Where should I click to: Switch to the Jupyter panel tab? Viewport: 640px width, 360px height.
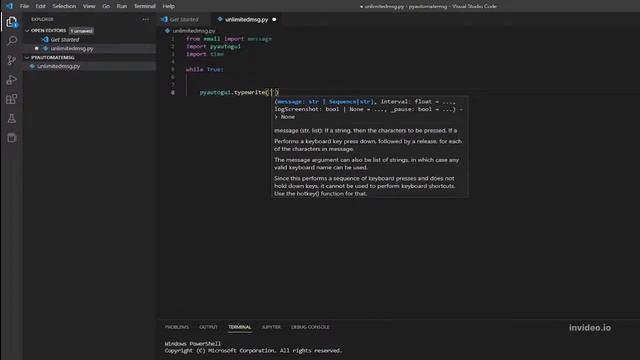[271, 327]
